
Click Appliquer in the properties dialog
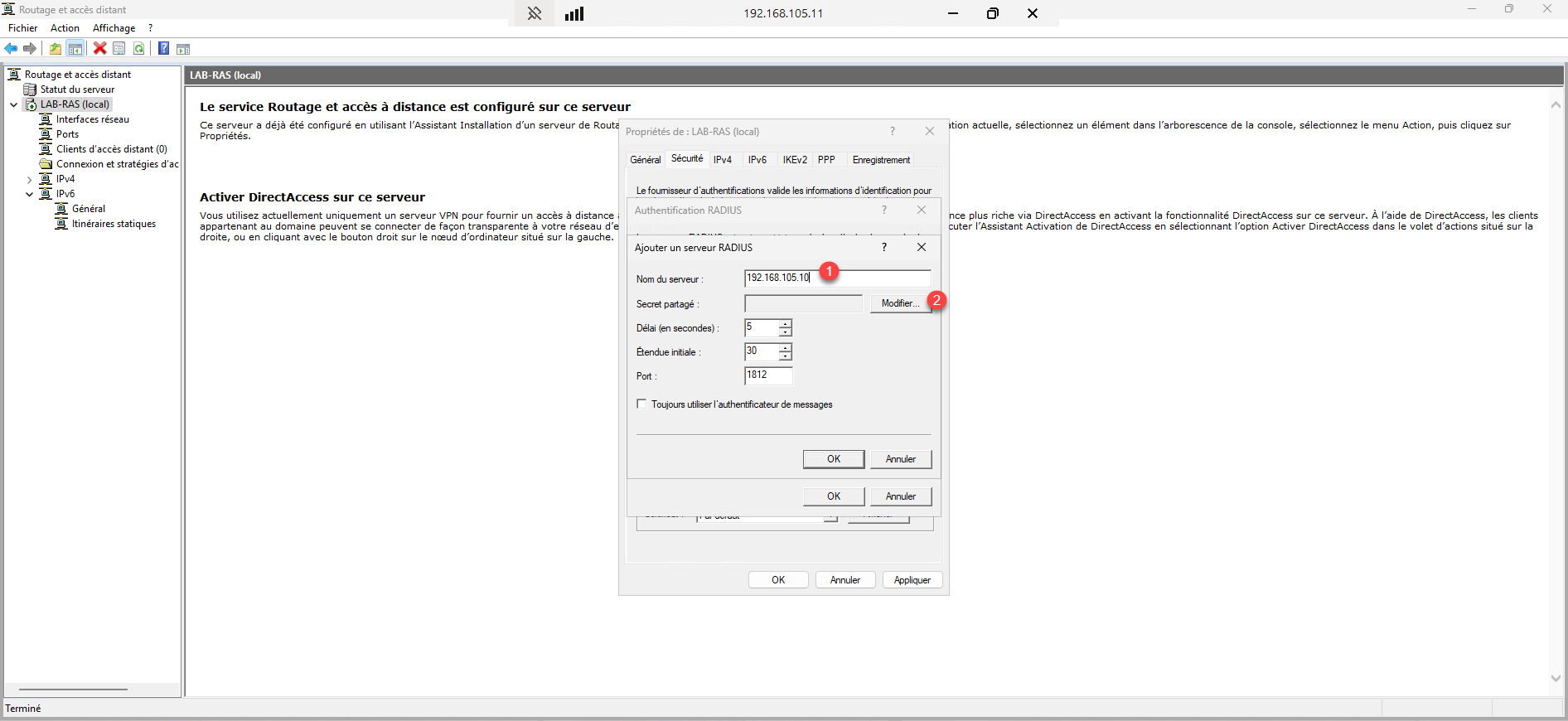pyautogui.click(x=912, y=580)
